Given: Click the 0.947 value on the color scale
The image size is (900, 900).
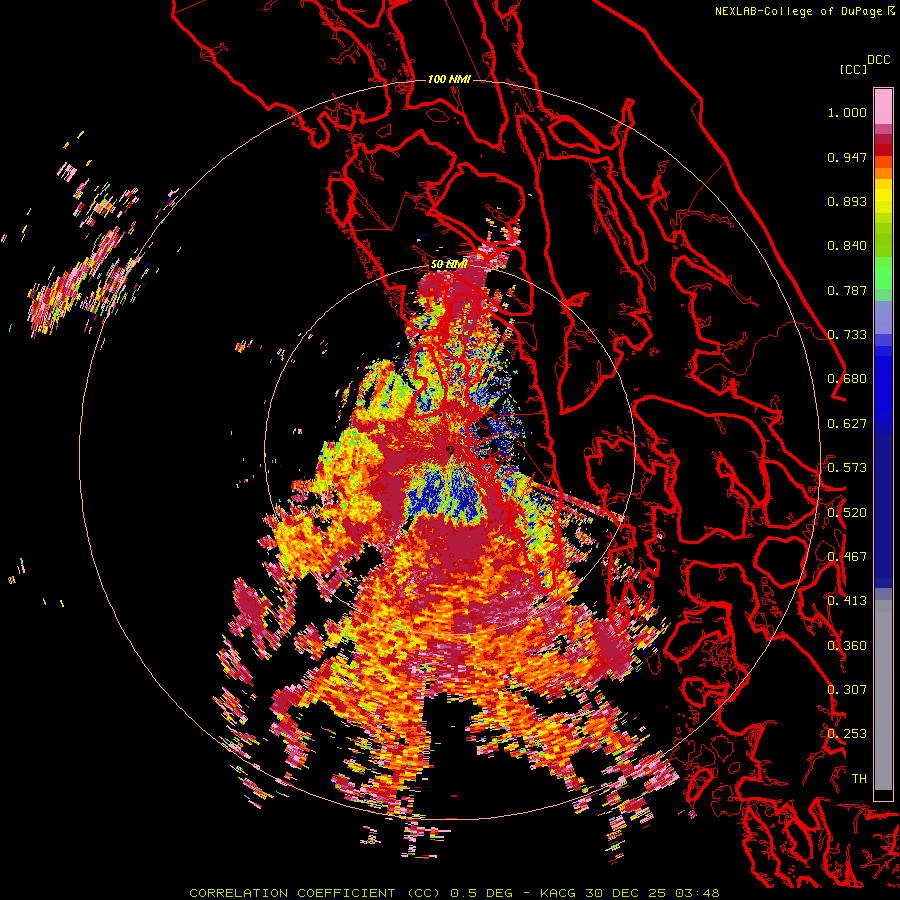Looking at the screenshot, I should (847, 157).
